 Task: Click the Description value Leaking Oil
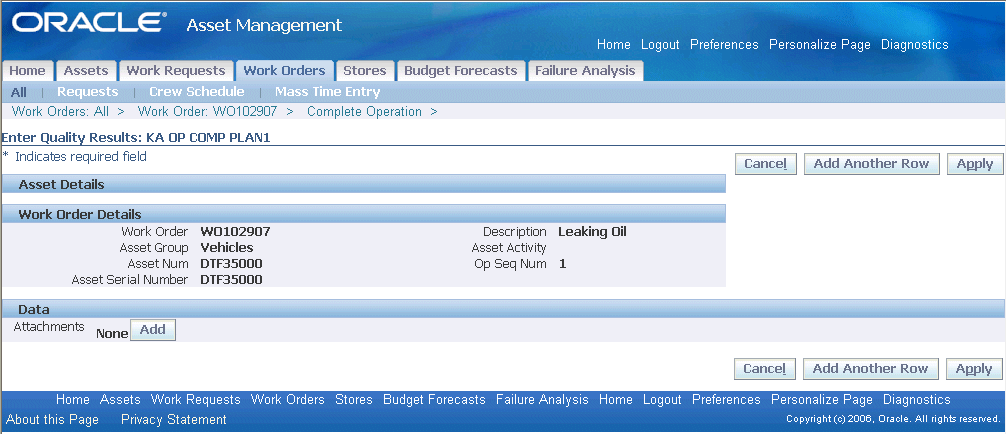(592, 232)
